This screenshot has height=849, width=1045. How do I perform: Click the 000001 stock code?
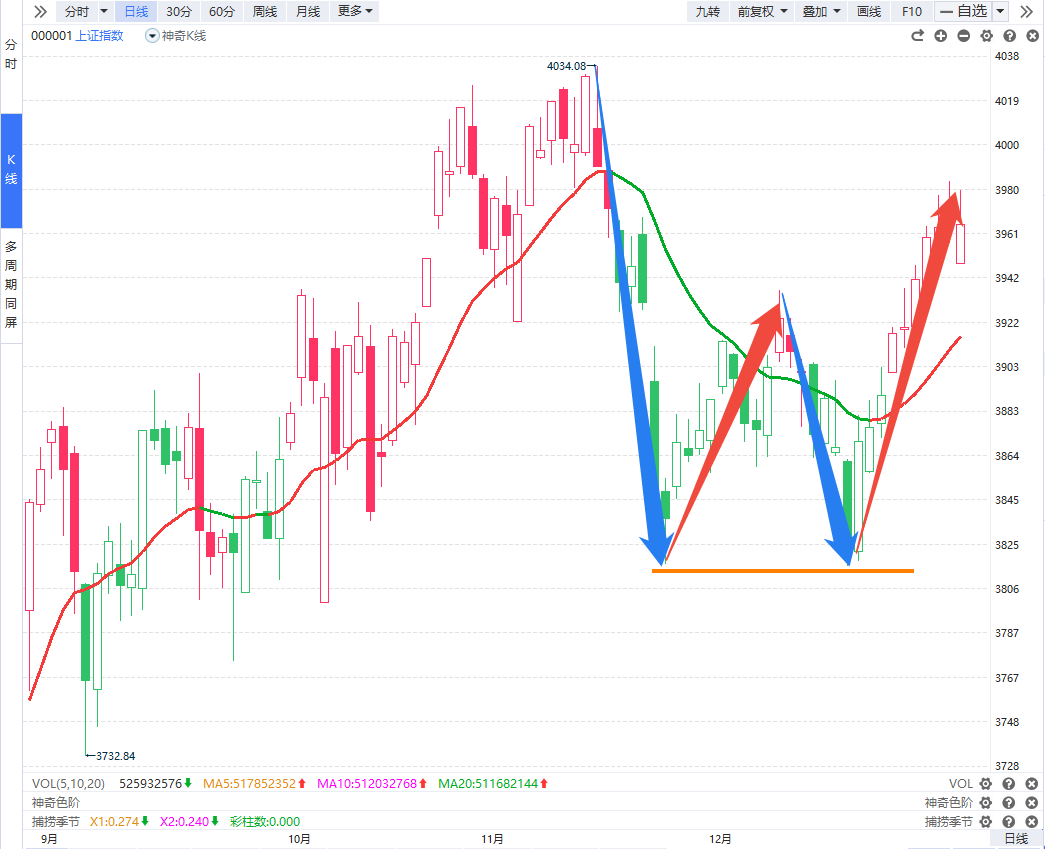[51, 36]
